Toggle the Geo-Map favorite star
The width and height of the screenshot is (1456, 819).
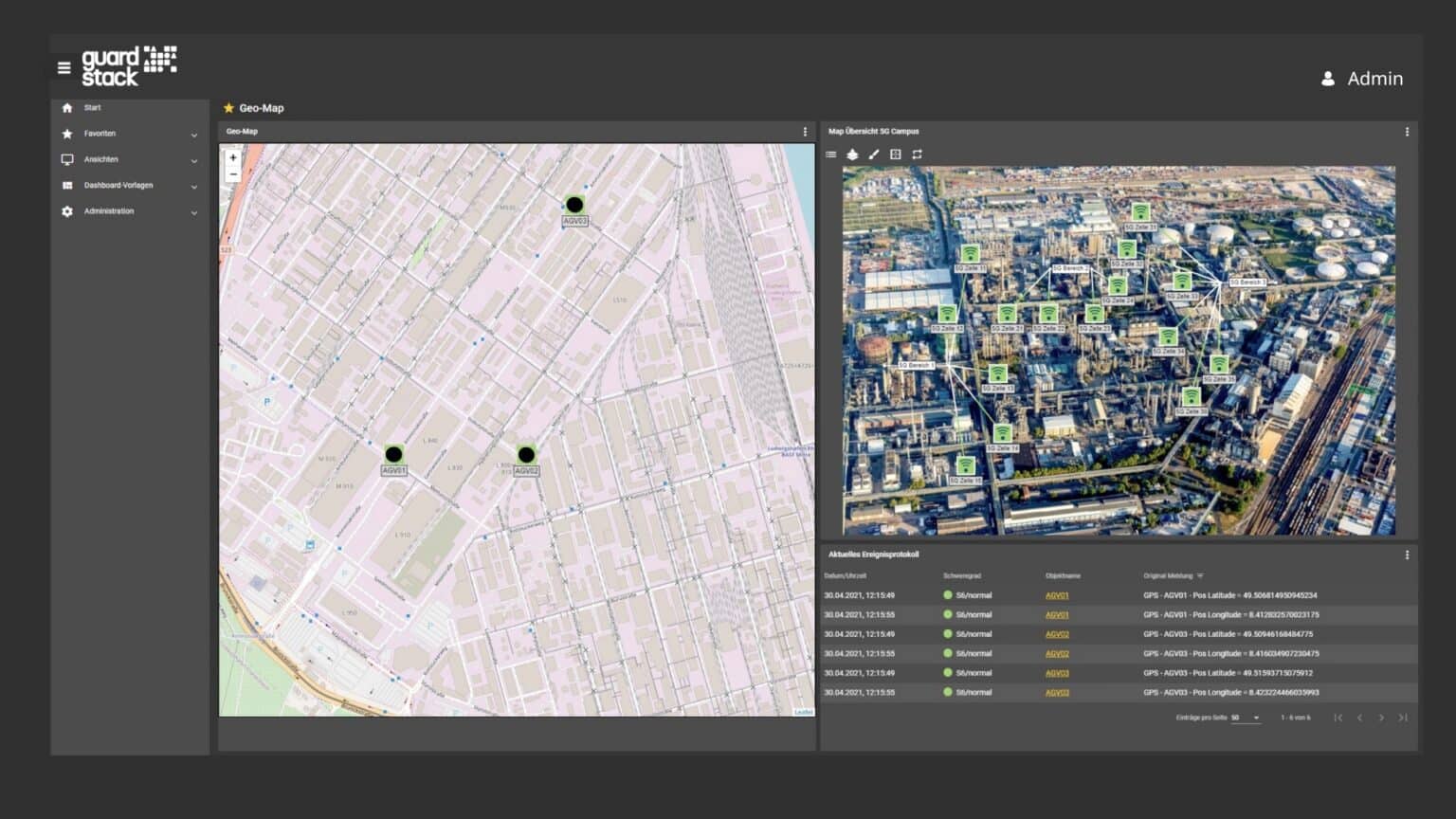228,108
